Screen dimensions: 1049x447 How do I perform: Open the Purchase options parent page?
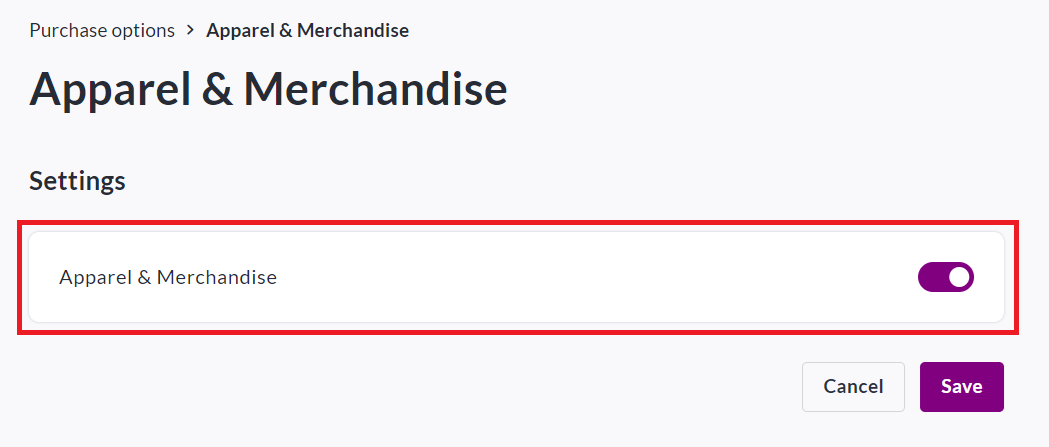point(102,30)
